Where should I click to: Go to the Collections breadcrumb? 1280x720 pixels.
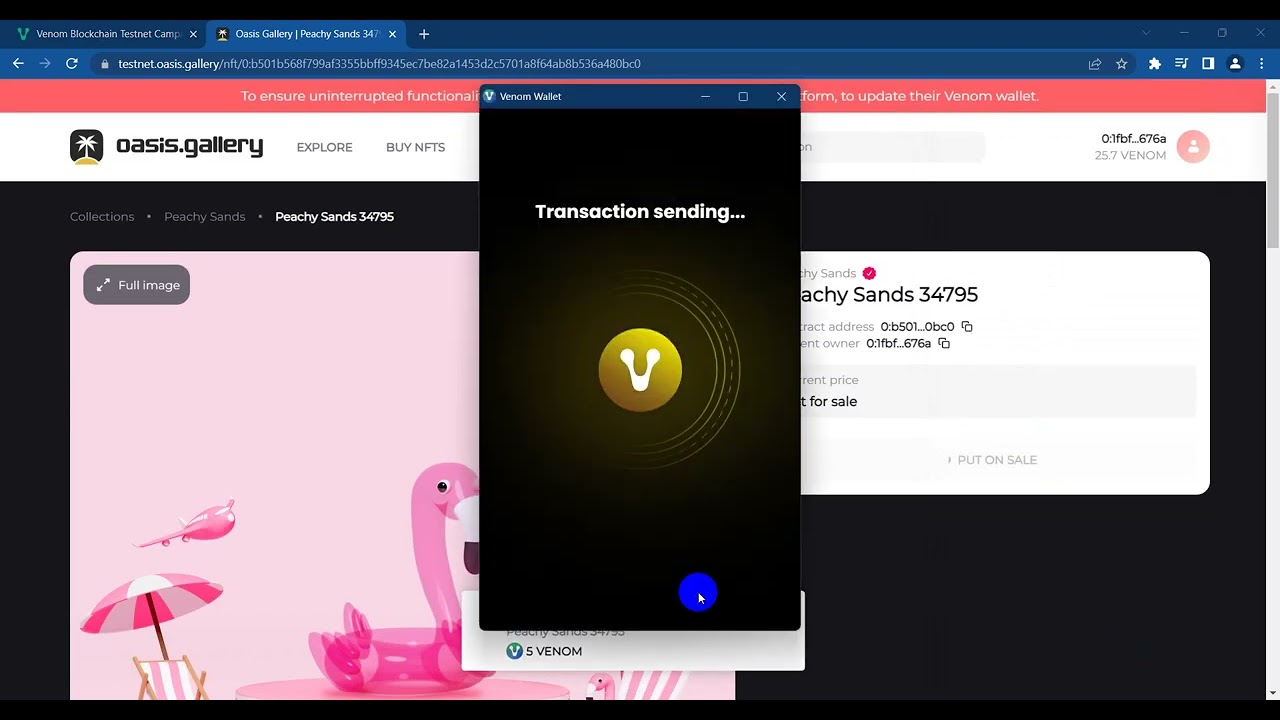(102, 216)
